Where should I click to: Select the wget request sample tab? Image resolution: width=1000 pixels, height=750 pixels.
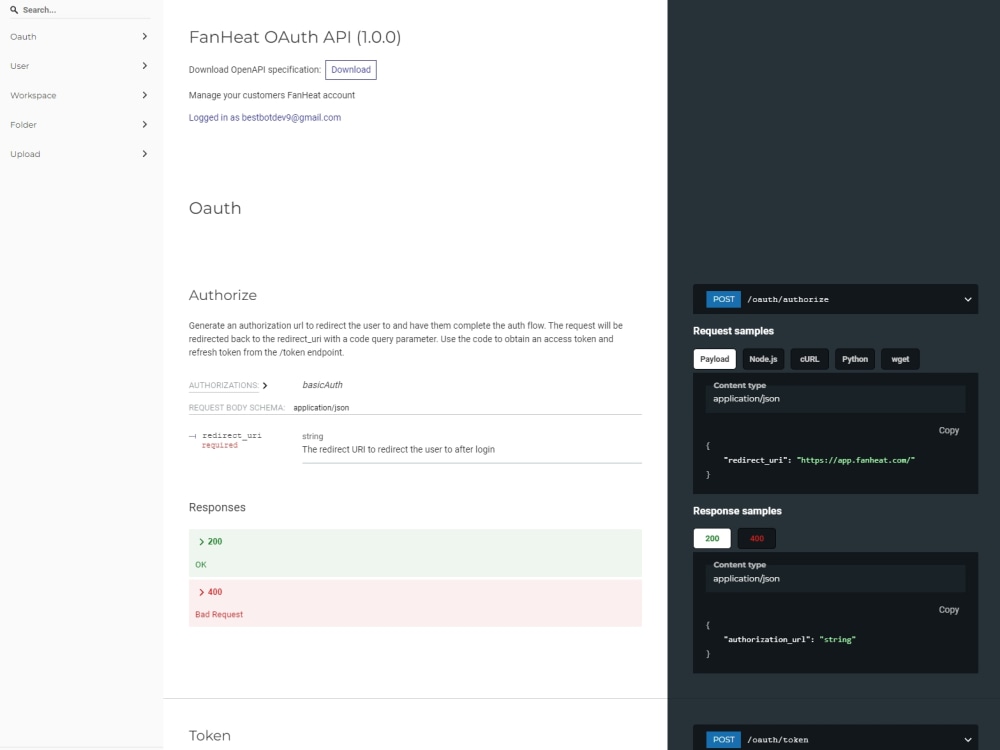900,359
